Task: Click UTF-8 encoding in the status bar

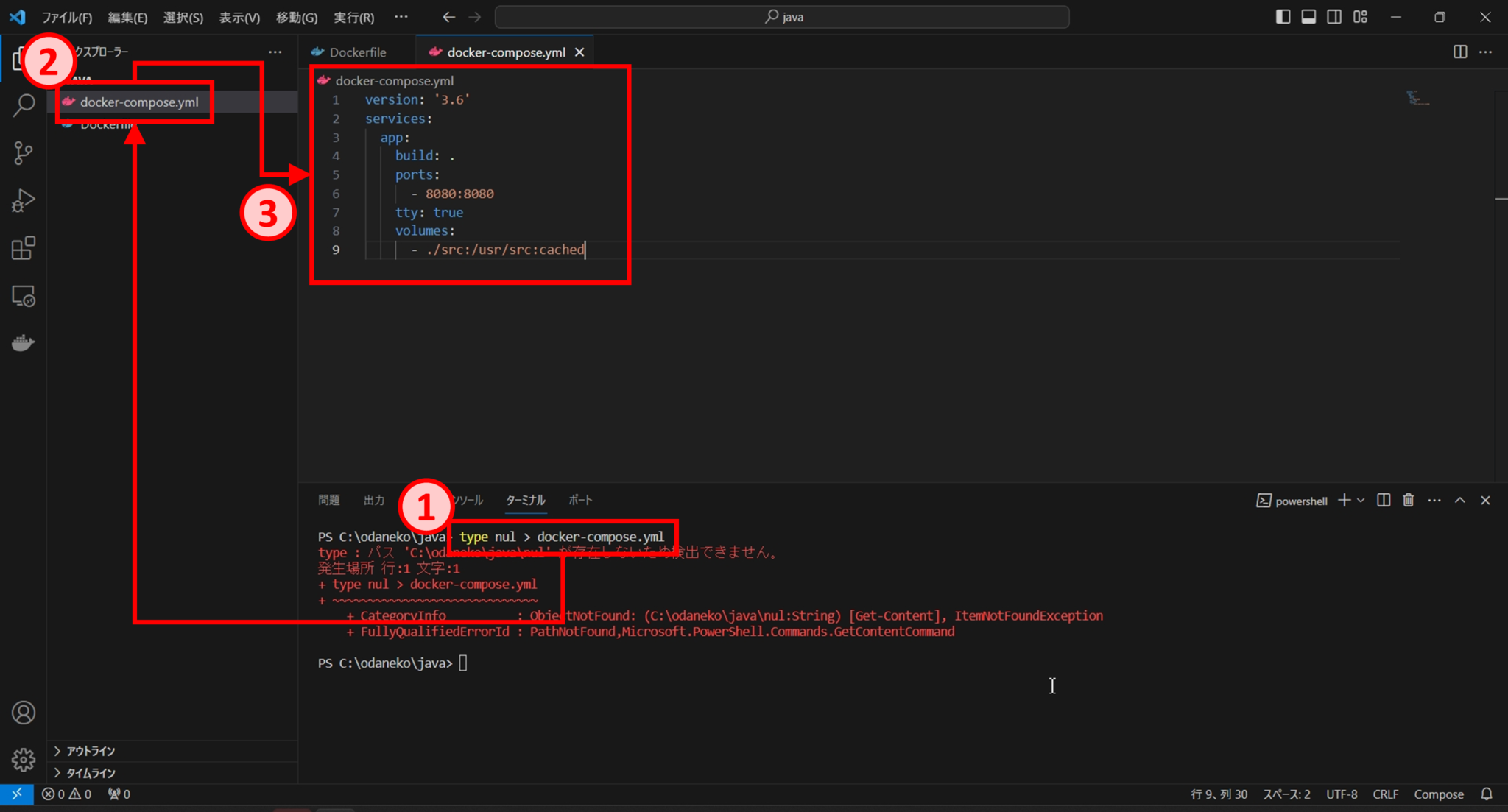Action: [1342, 794]
